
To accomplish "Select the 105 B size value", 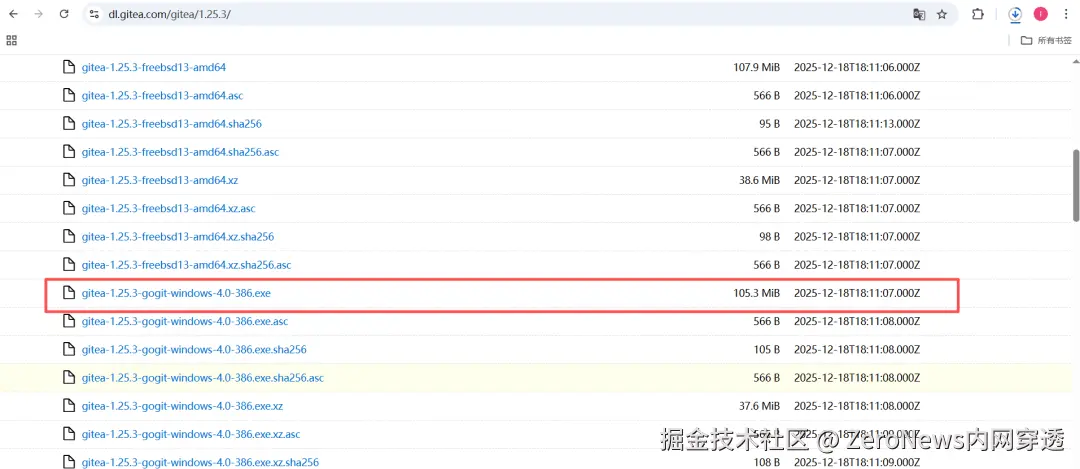I will [x=767, y=350].
